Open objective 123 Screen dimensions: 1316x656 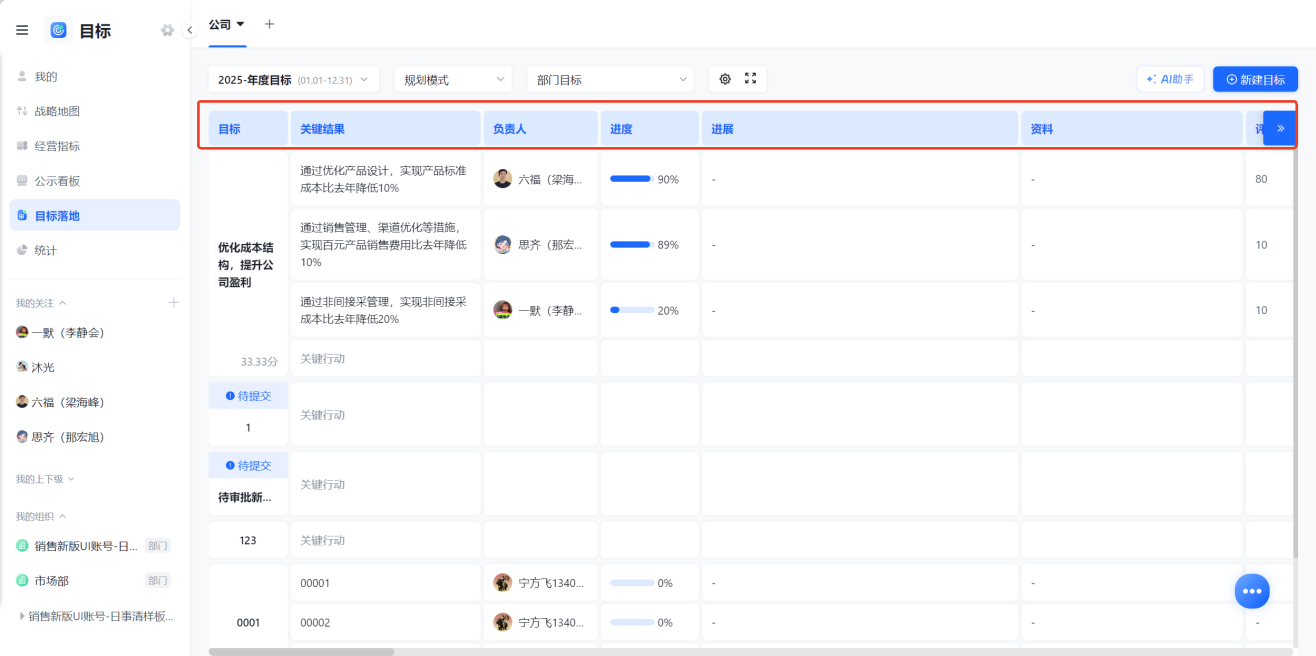[x=248, y=540]
